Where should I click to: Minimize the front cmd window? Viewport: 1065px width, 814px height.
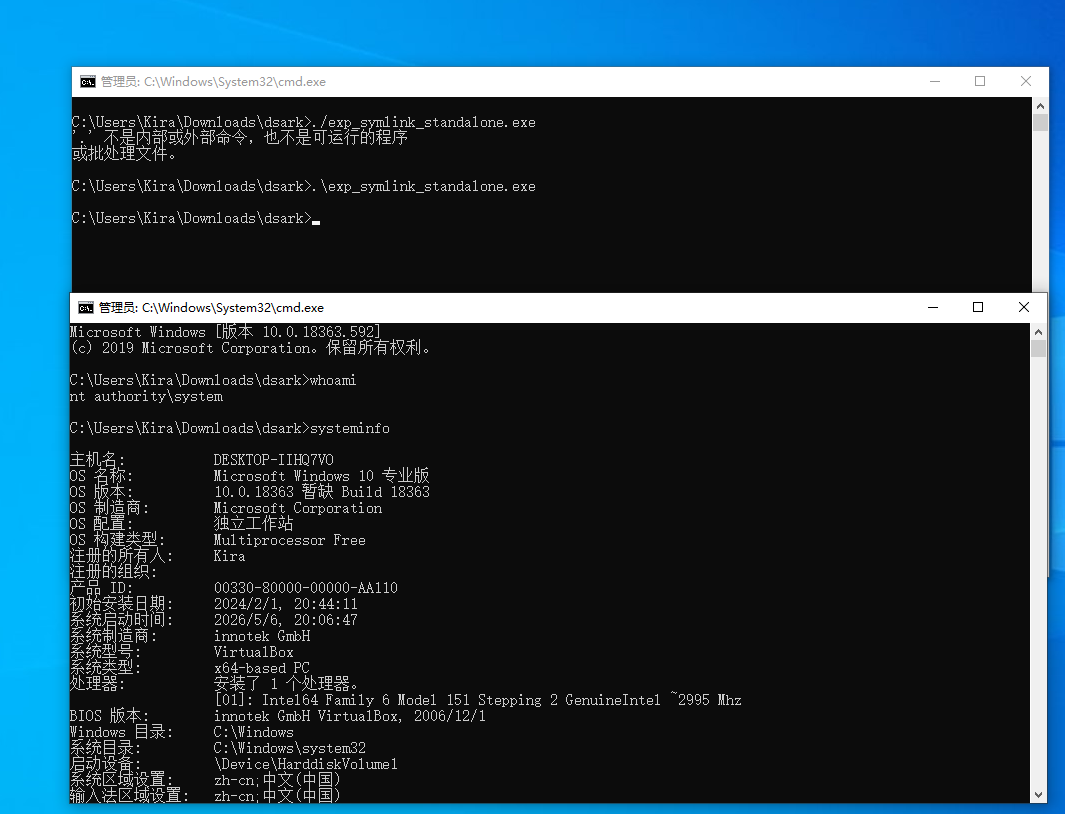(933, 308)
